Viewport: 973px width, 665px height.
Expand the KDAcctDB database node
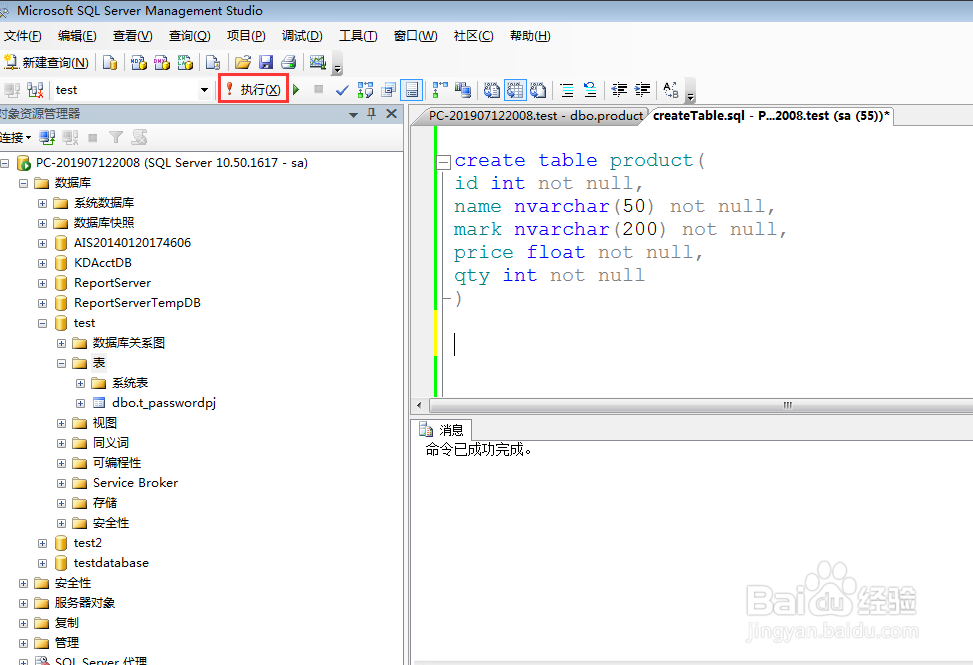(42, 263)
